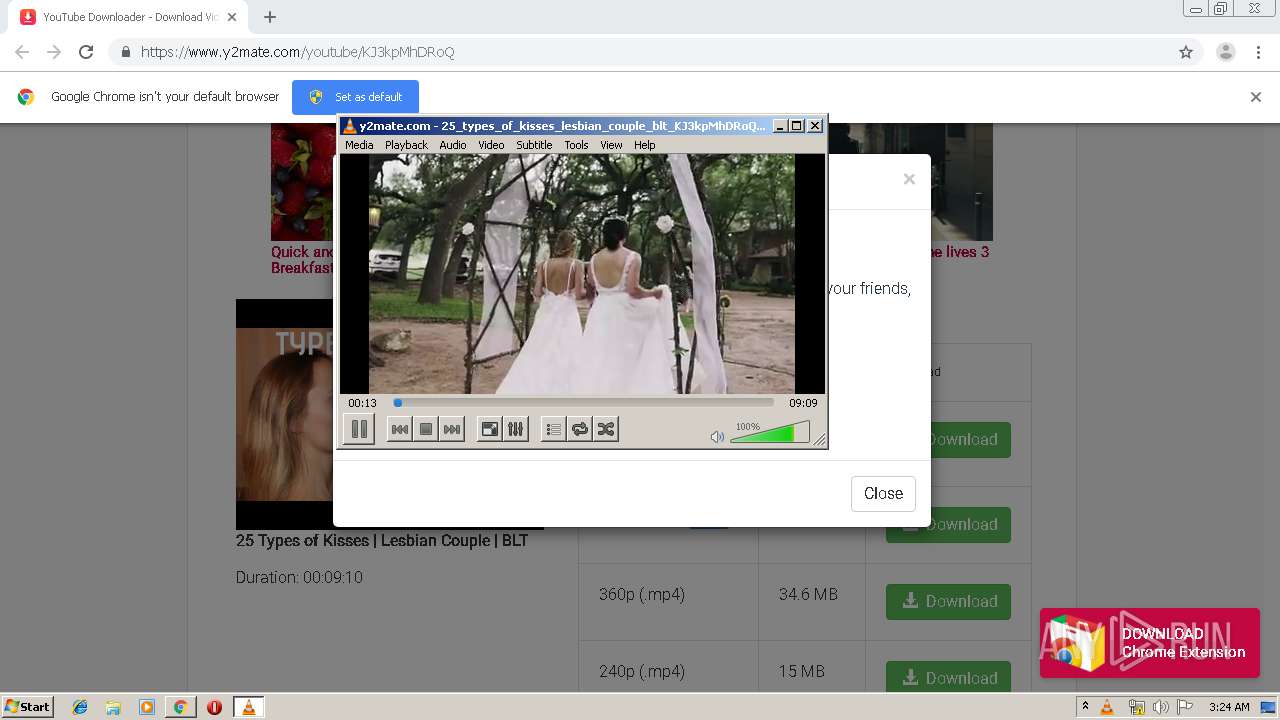Open VLC Video menu
1280x720 pixels.
click(491, 145)
